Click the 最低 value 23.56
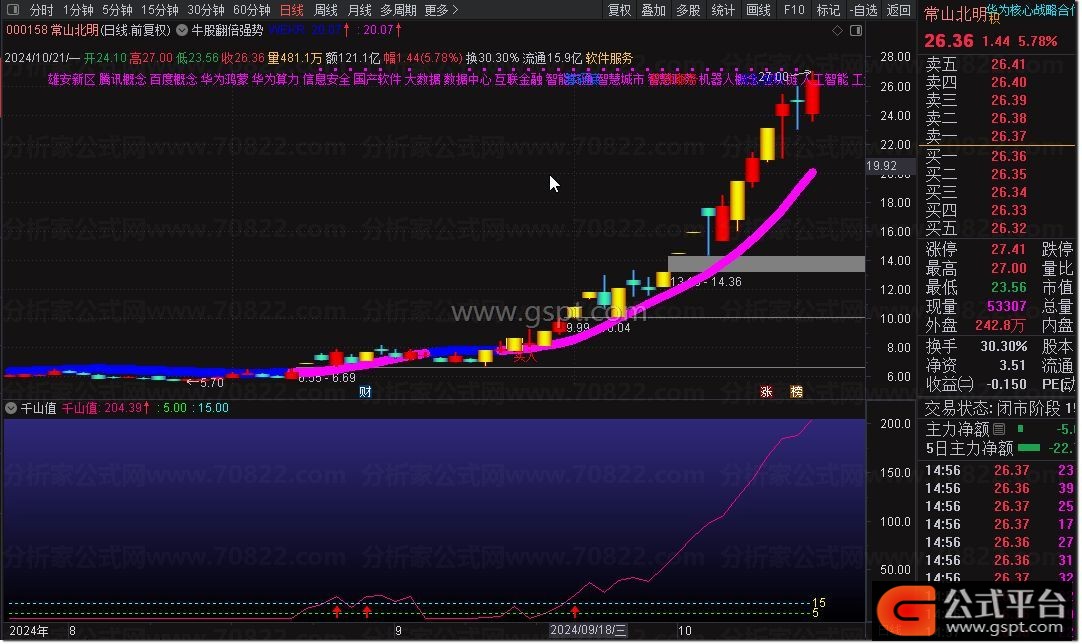 pos(1008,287)
